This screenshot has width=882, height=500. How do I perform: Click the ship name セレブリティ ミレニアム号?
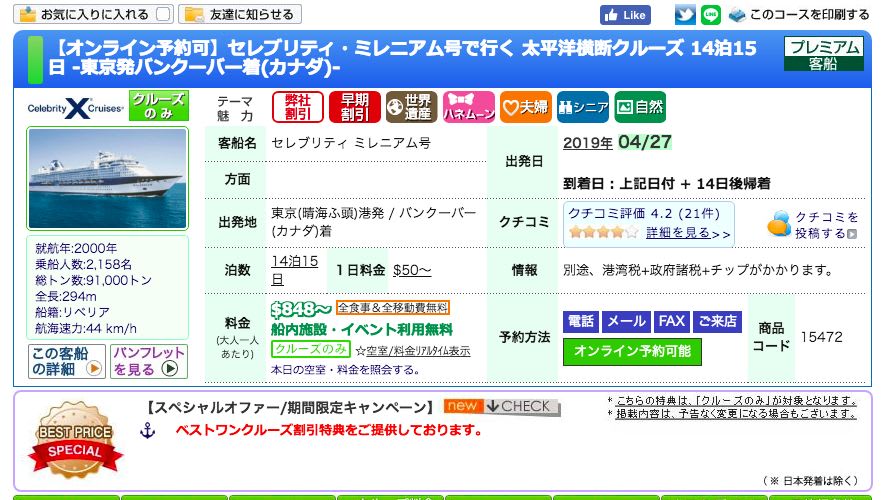click(351, 143)
